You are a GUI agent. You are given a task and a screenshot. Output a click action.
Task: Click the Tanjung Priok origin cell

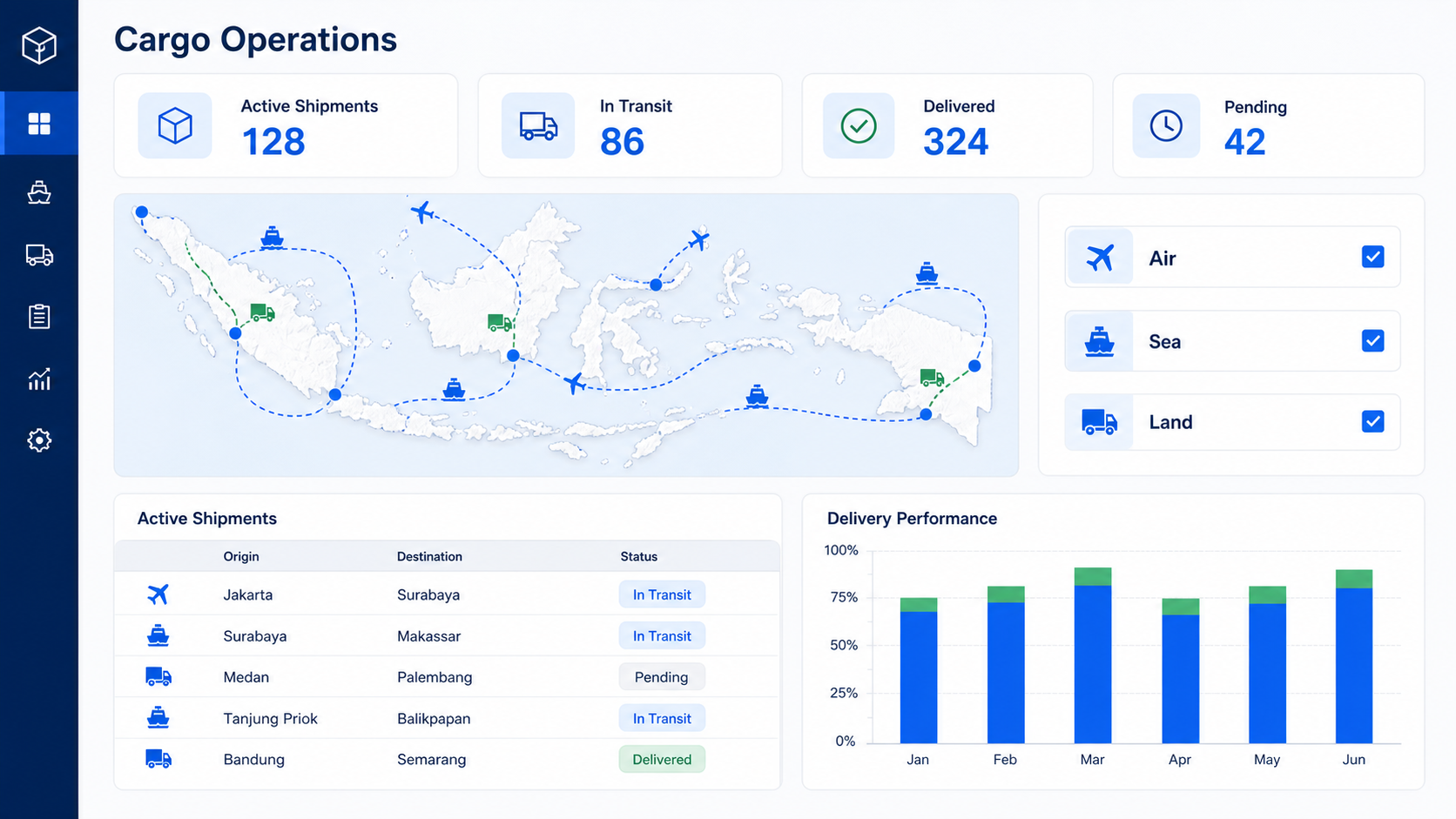click(x=270, y=718)
